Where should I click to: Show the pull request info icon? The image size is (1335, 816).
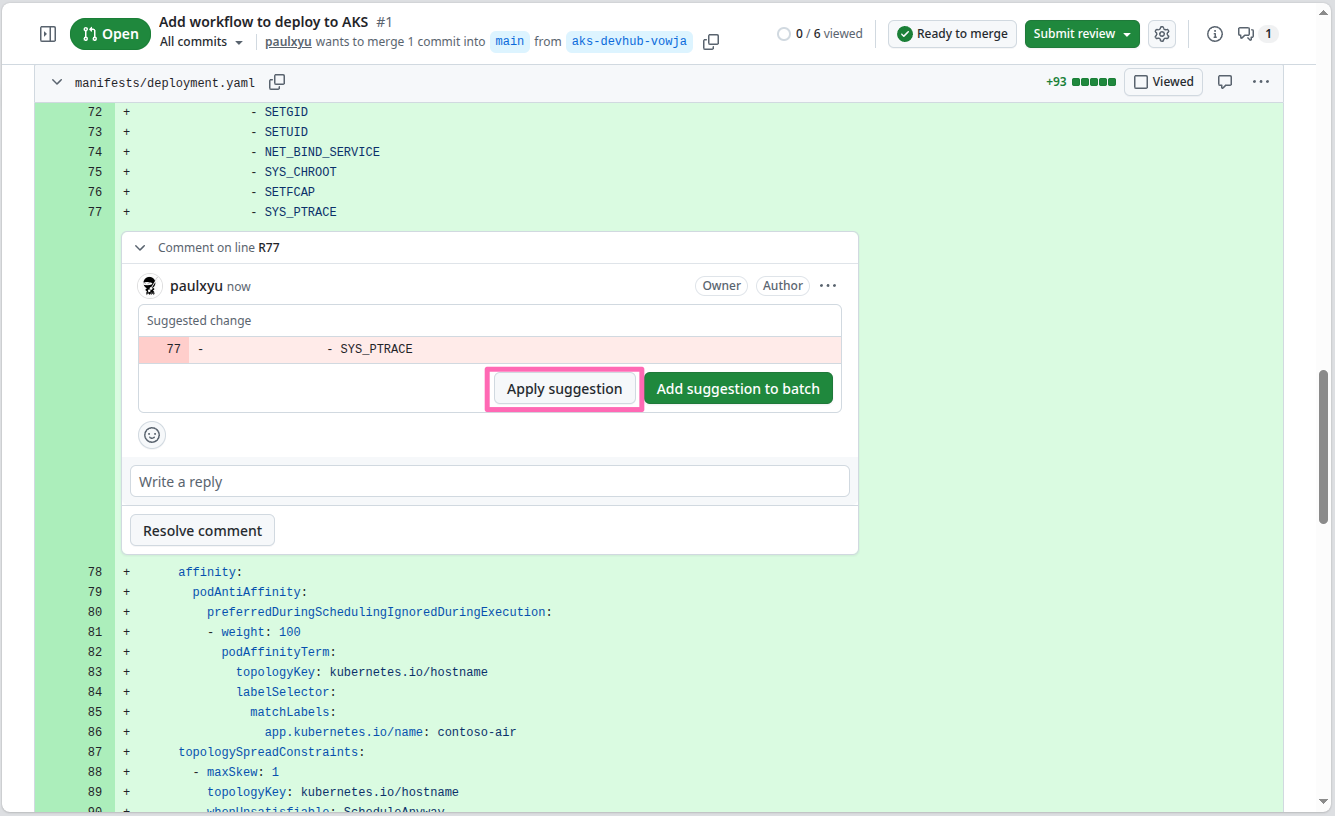[x=1215, y=34]
